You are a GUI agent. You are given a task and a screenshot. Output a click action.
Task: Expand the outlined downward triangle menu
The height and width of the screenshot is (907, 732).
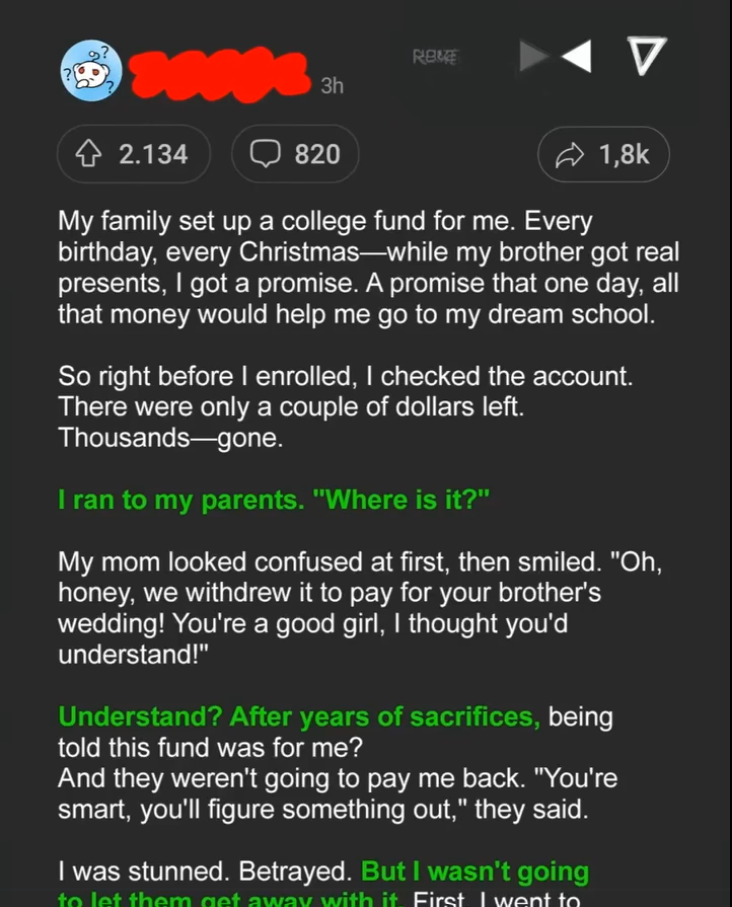647,56
